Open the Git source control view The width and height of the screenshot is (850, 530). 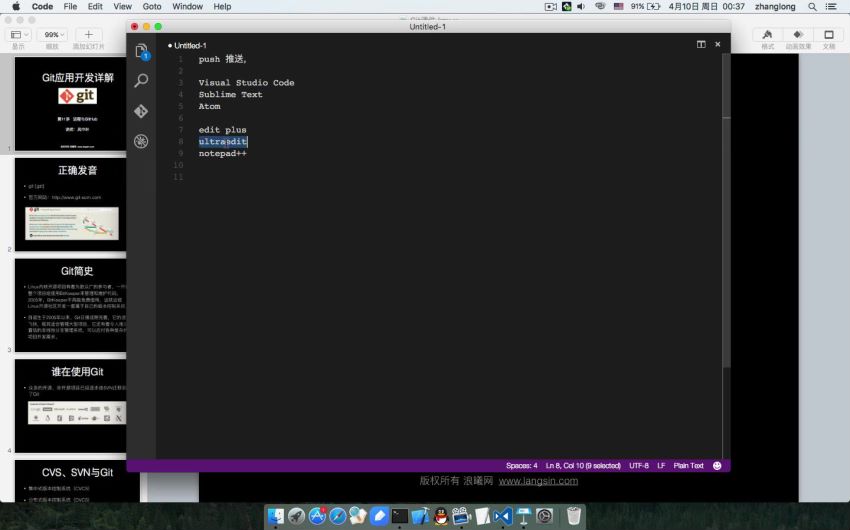141,111
